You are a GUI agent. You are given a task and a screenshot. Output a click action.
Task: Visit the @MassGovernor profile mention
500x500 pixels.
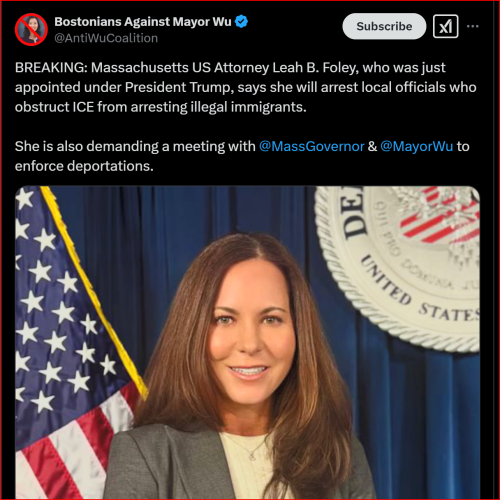click(x=311, y=146)
